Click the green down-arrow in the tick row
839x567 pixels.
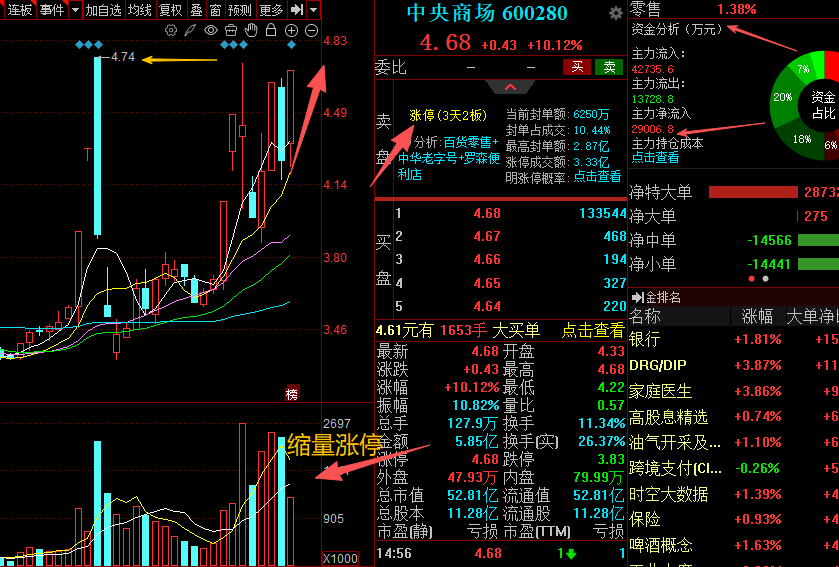click(x=571, y=554)
